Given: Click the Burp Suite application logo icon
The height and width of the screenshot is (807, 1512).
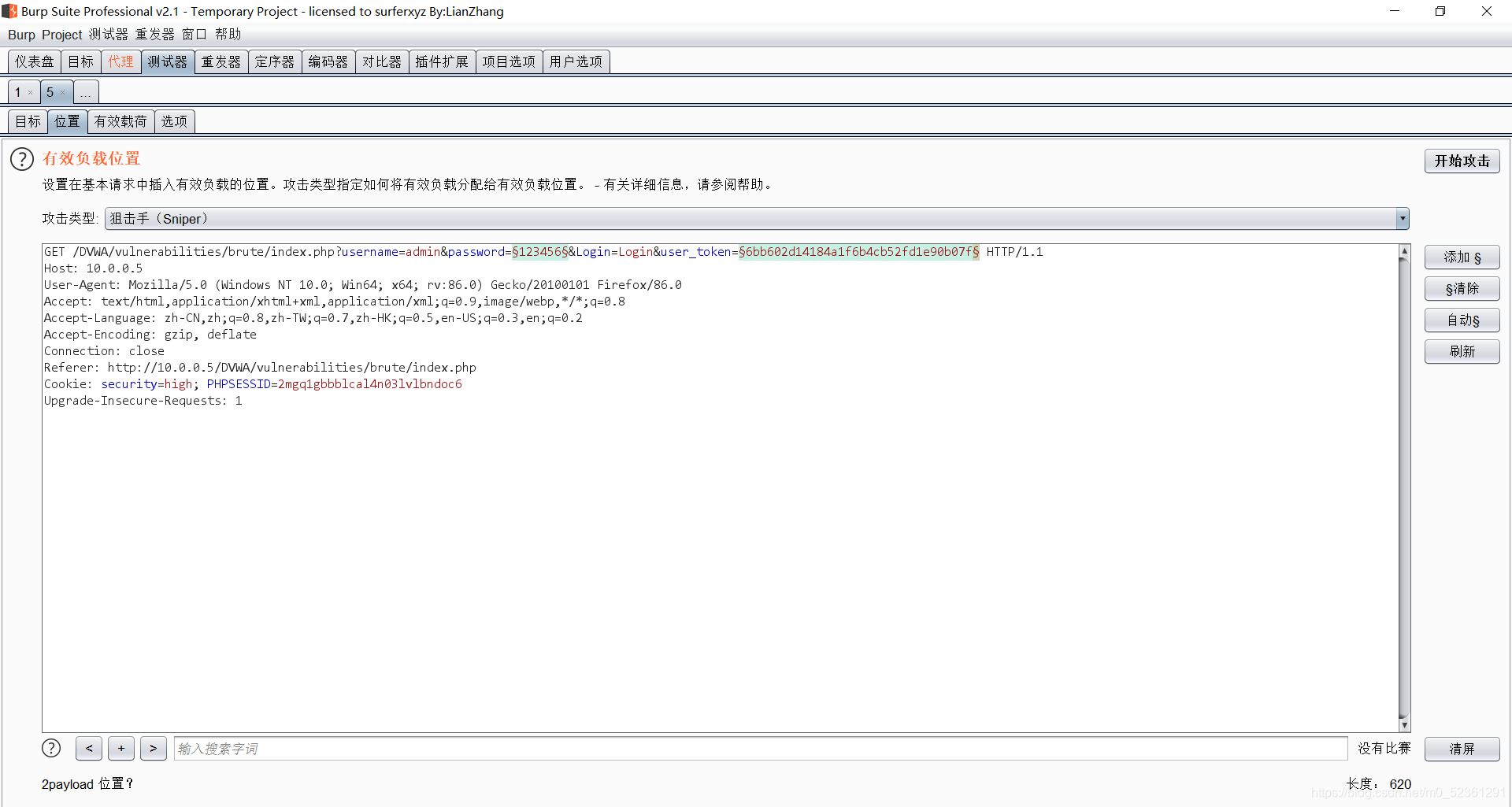Looking at the screenshot, I should click(x=9, y=11).
